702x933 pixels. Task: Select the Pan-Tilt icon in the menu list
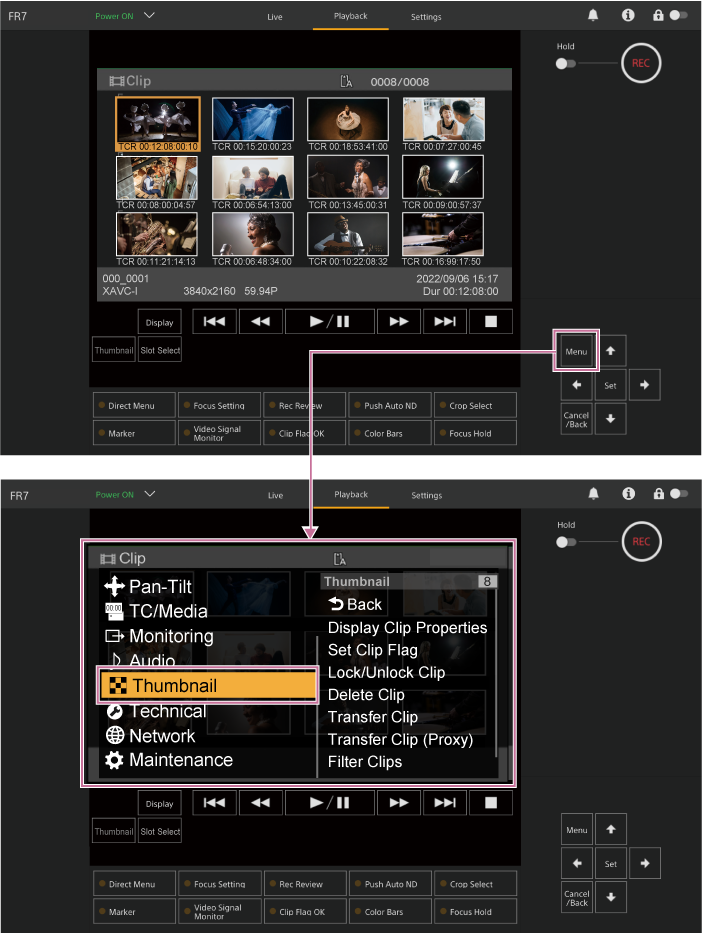[114, 587]
